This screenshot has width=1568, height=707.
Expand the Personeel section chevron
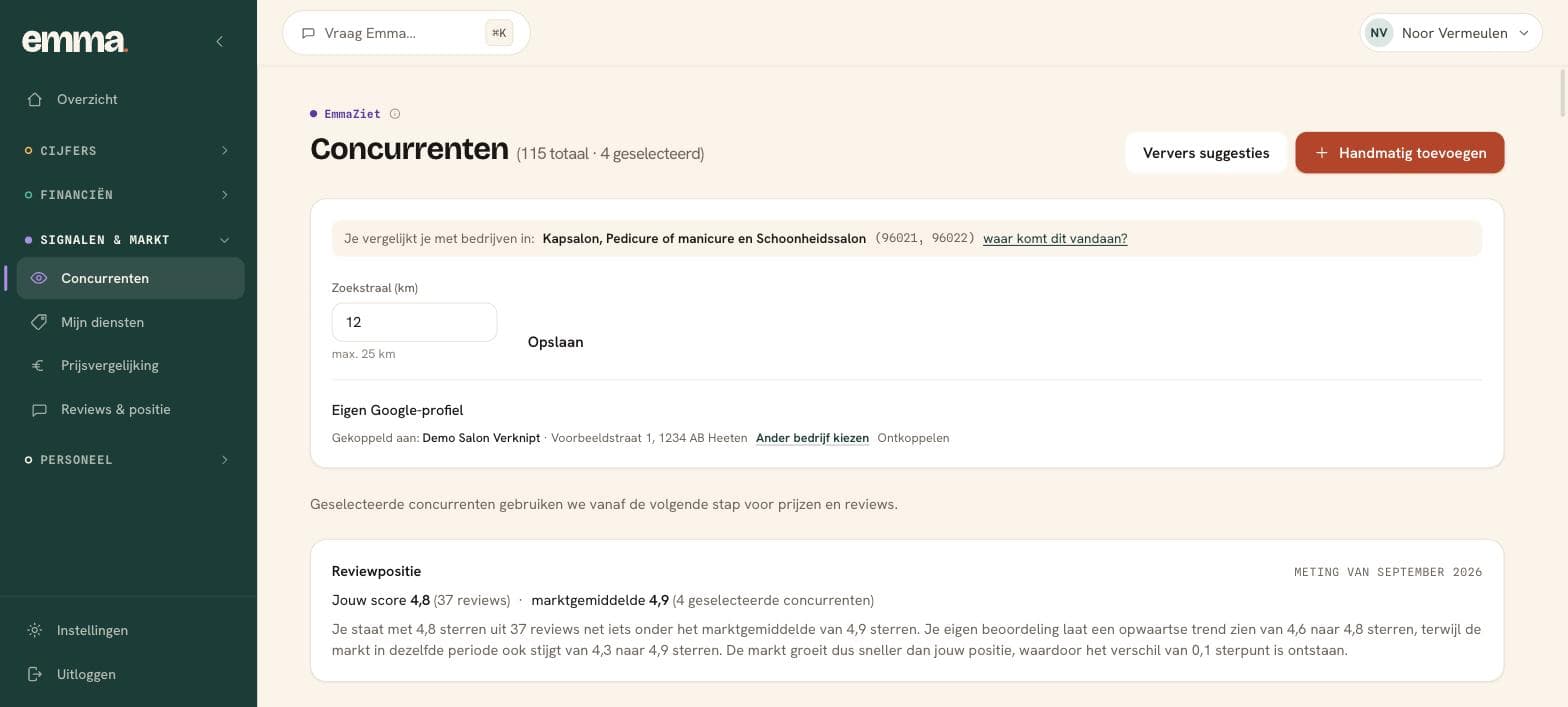[x=224, y=460]
